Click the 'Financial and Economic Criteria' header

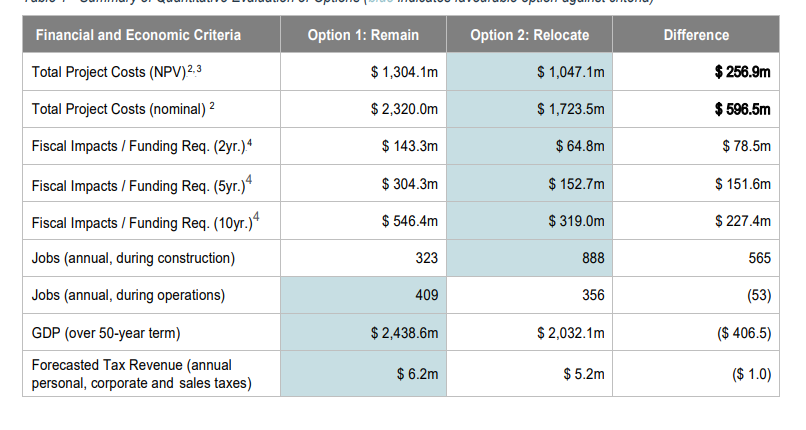(x=138, y=36)
